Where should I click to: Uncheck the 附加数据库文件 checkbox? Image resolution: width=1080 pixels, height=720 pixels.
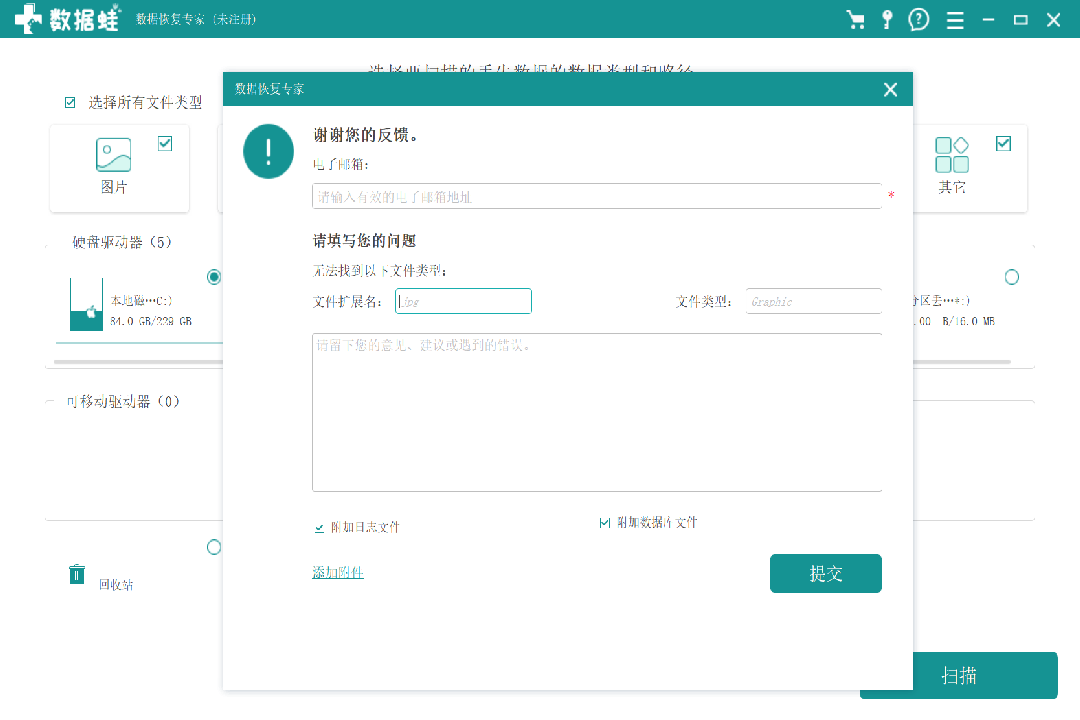[604, 522]
